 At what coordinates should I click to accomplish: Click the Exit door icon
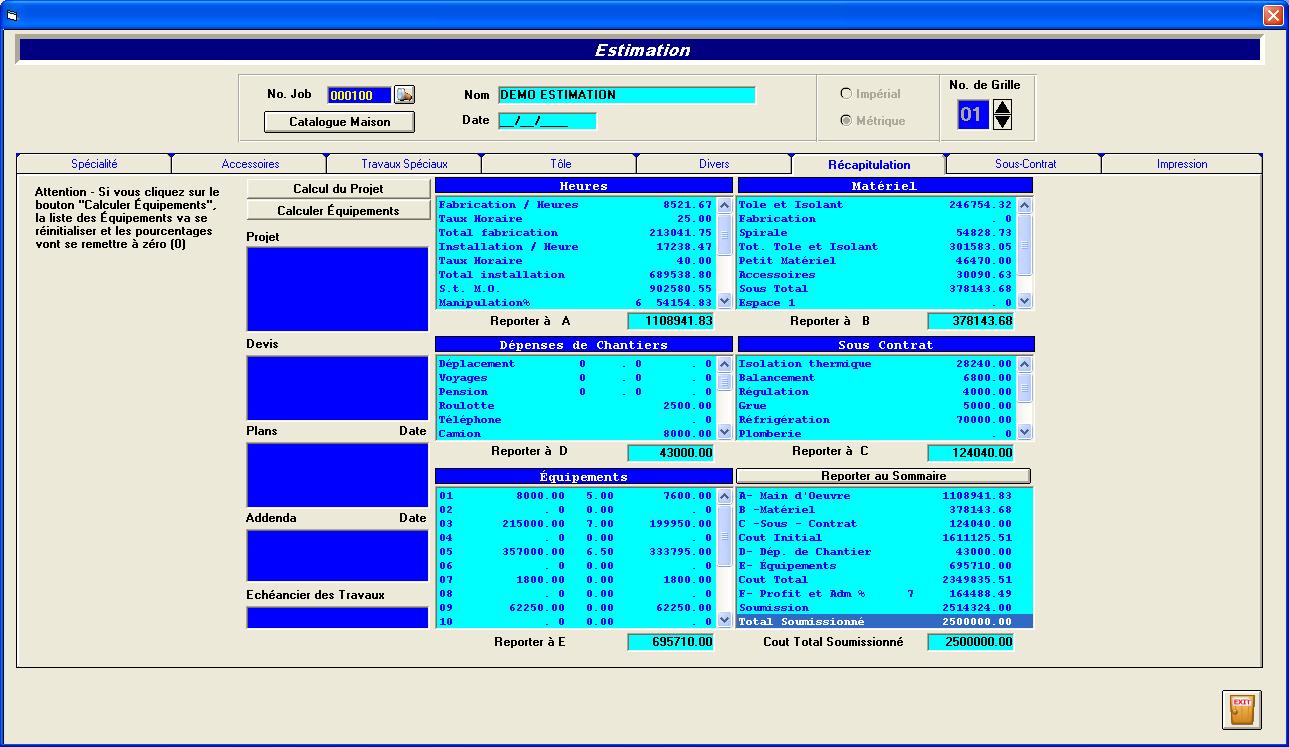click(1241, 709)
